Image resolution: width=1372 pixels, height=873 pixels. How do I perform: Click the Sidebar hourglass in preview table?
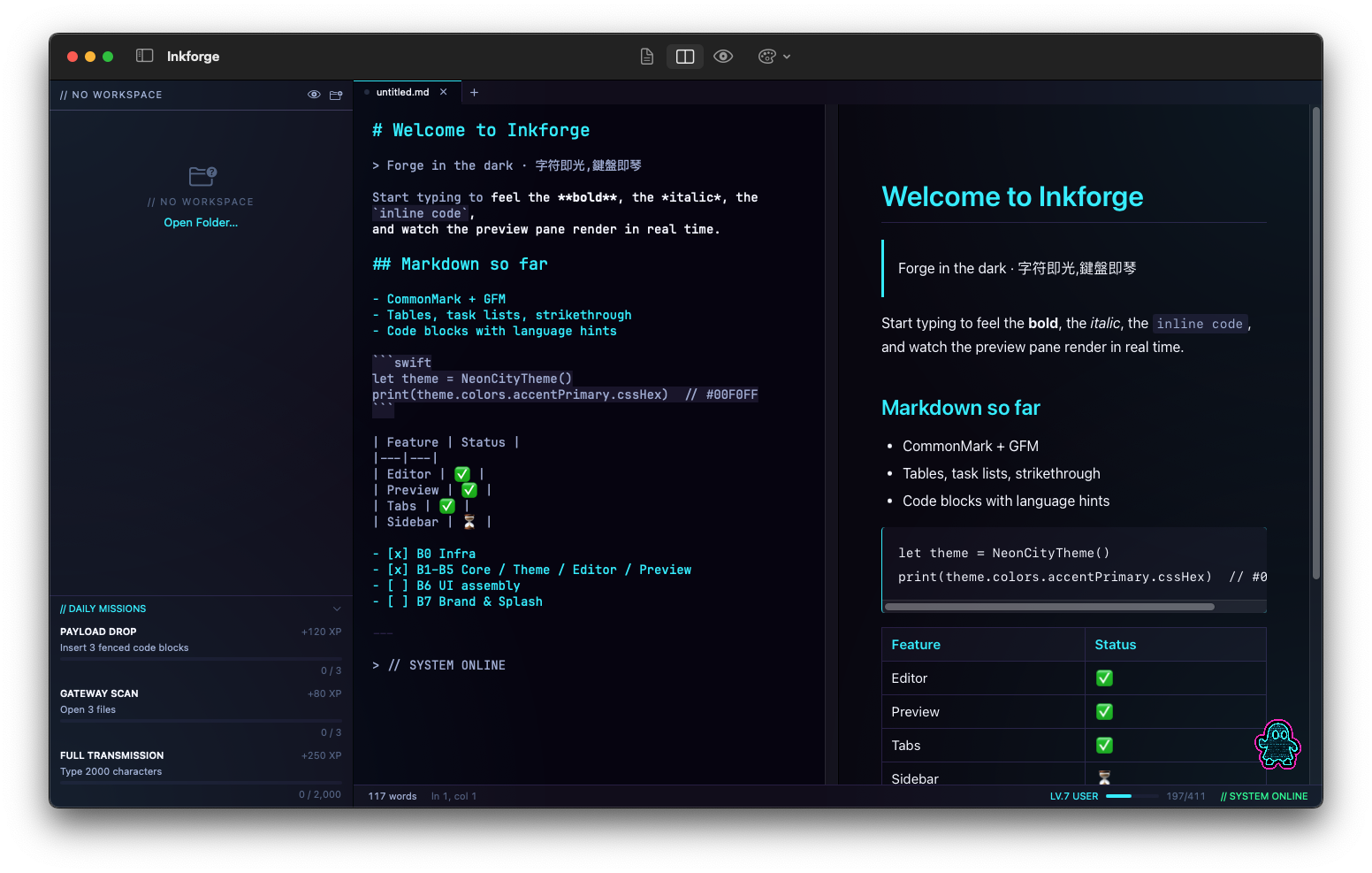(1104, 777)
